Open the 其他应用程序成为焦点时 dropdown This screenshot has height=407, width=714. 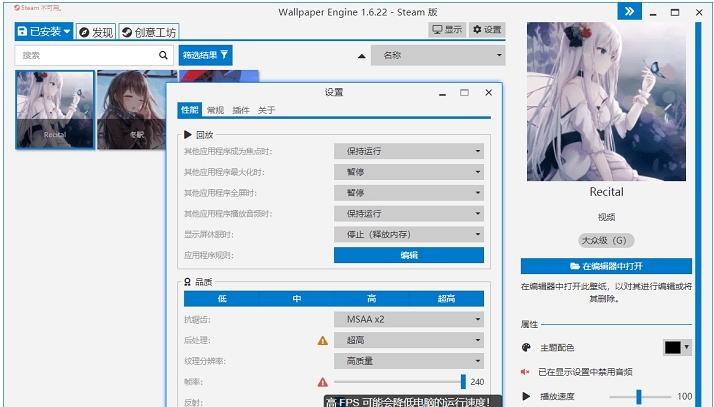coord(409,151)
